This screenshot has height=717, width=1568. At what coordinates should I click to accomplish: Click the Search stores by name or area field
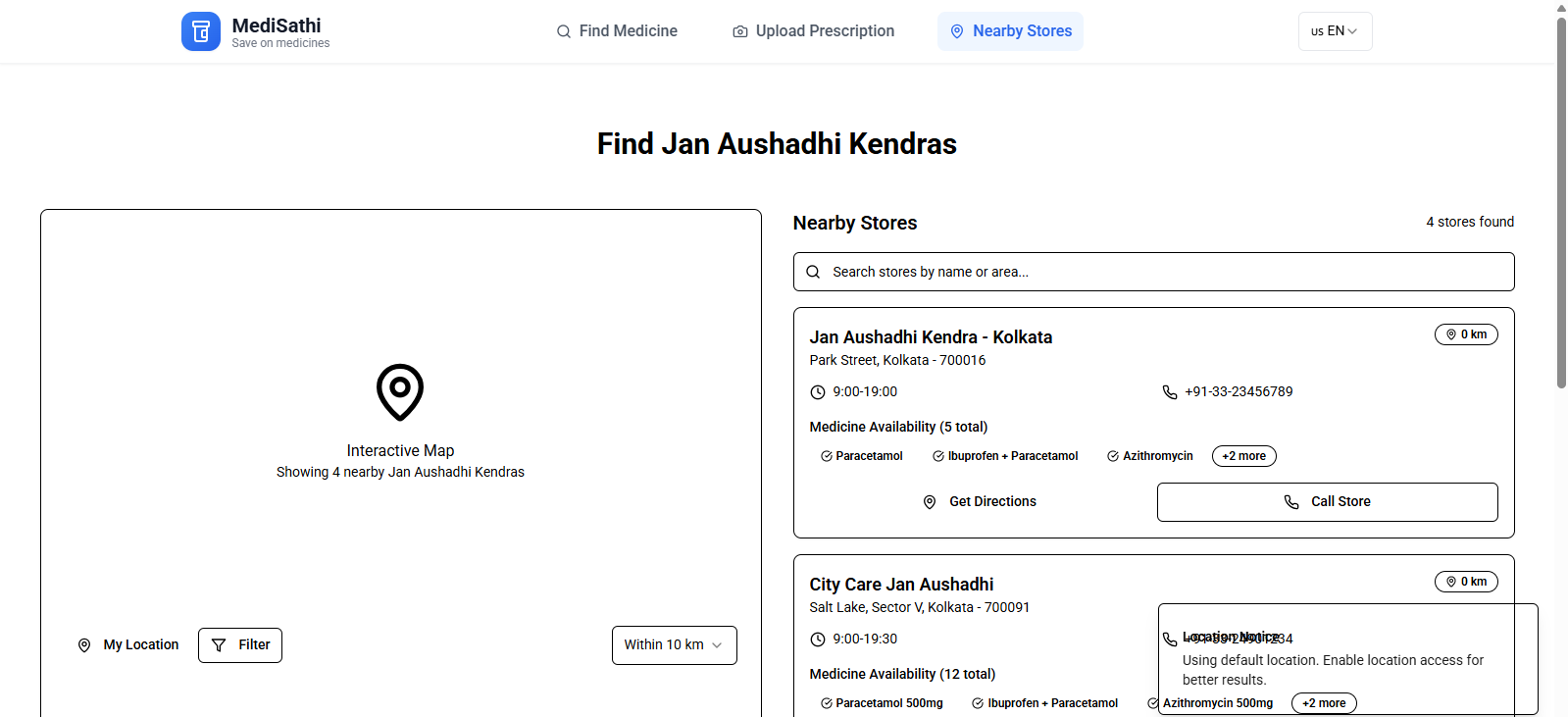(1154, 272)
